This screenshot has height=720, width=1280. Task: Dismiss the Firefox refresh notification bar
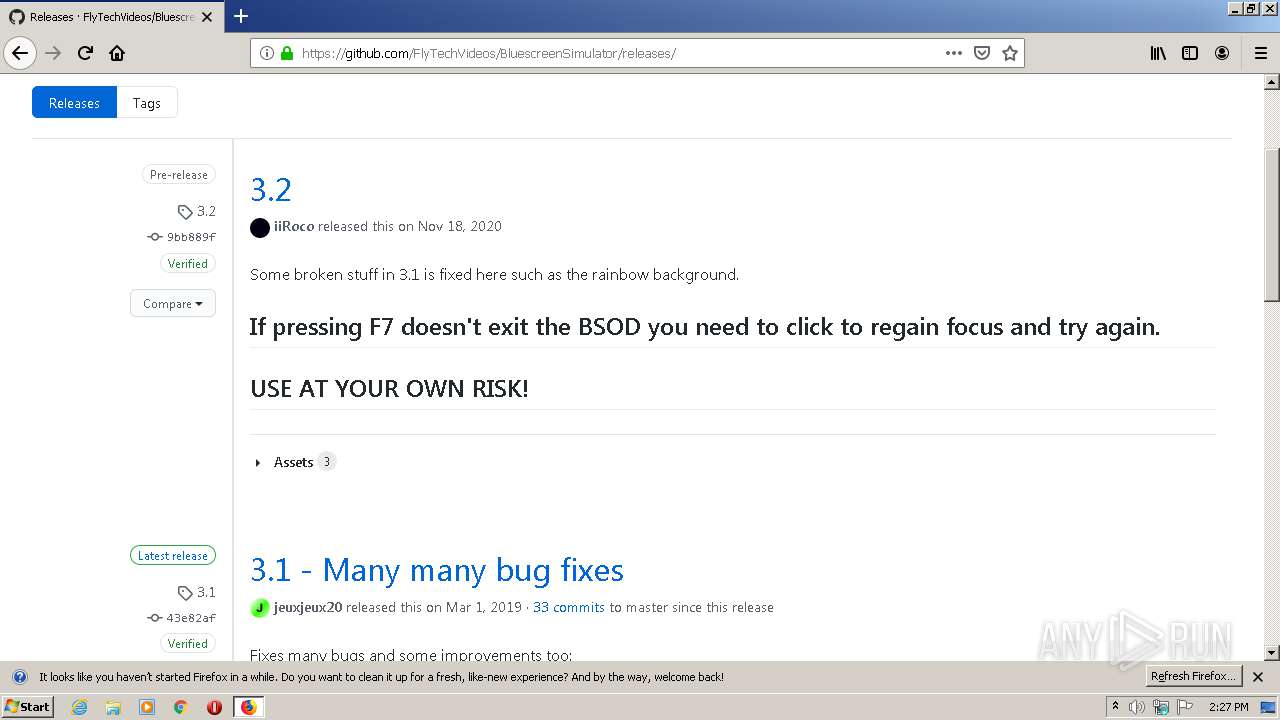point(1258,677)
